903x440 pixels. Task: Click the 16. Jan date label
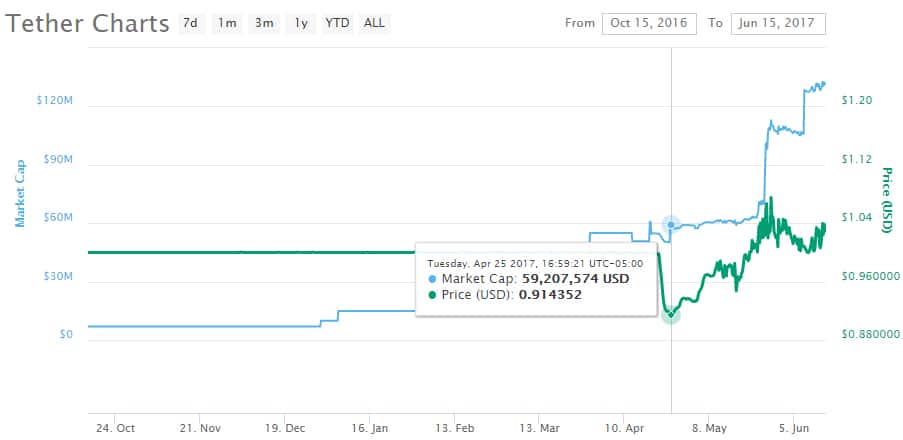(x=370, y=427)
